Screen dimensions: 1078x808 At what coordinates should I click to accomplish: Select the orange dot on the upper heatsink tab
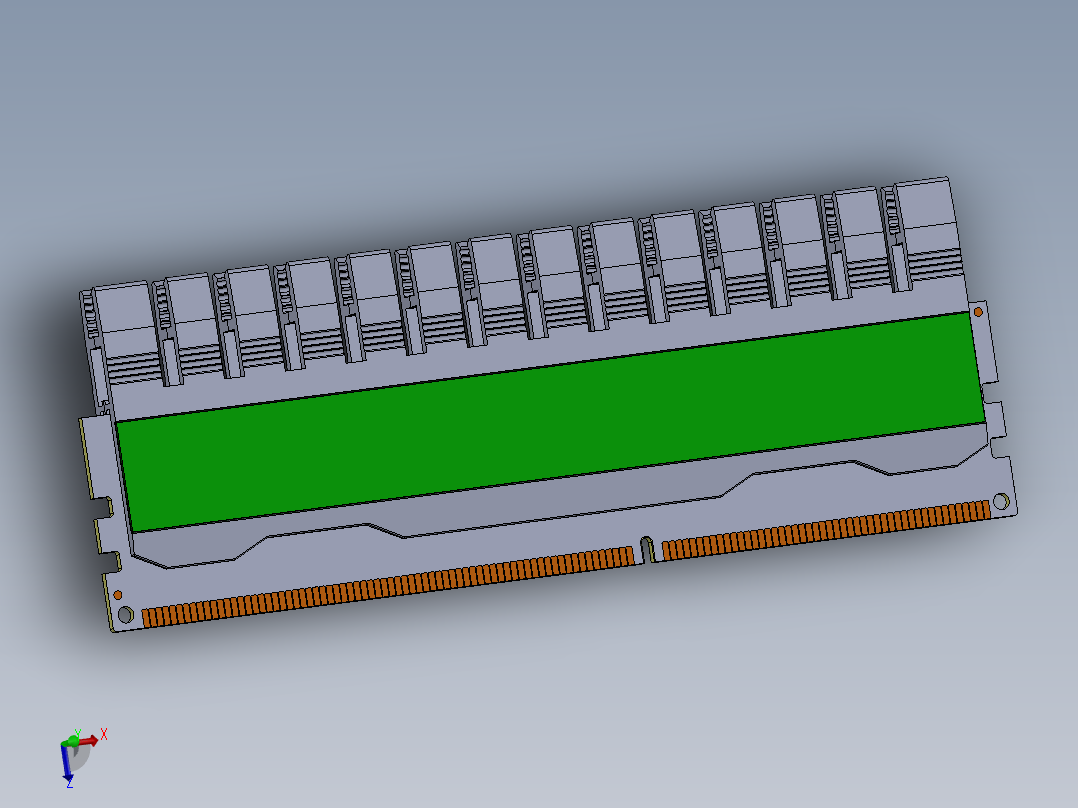pos(978,312)
